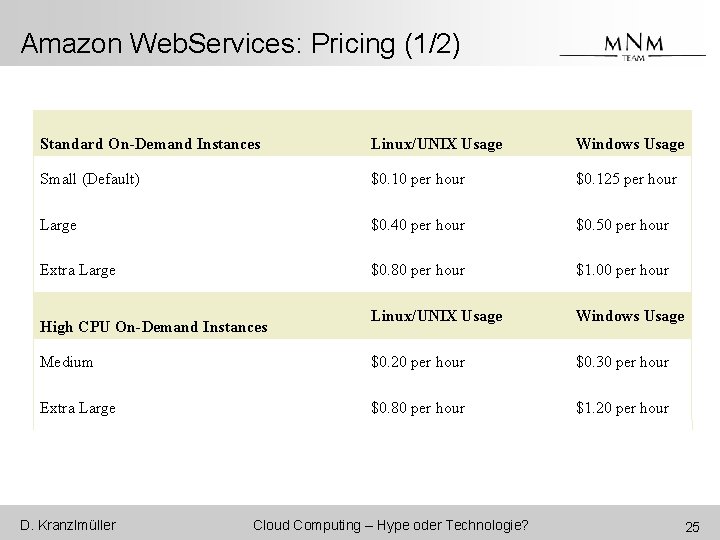The image size is (720, 540).
Task: Click the footer Cloud Computing – Hype oder Technologie?
Action: coord(391,525)
